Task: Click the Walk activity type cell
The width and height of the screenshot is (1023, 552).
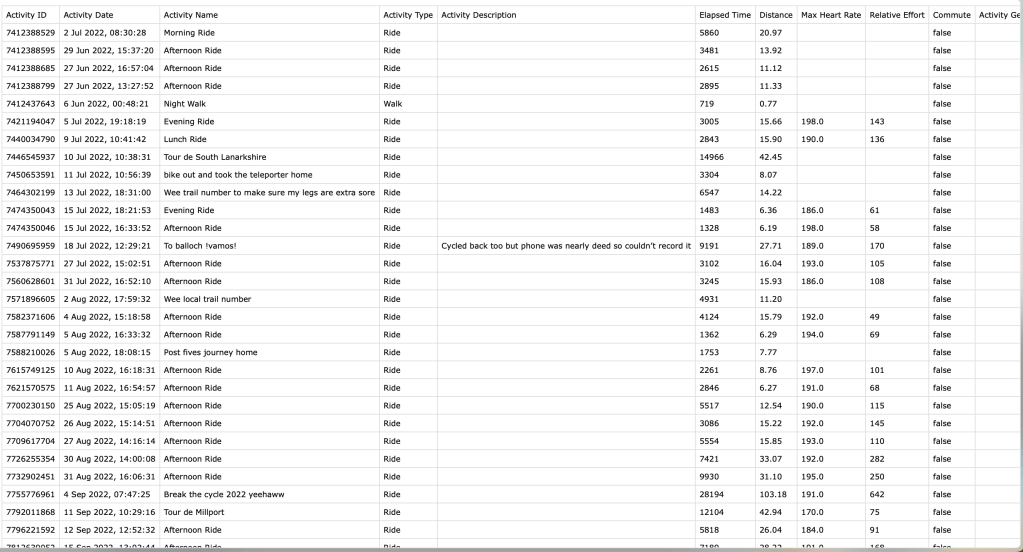Action: [392, 103]
